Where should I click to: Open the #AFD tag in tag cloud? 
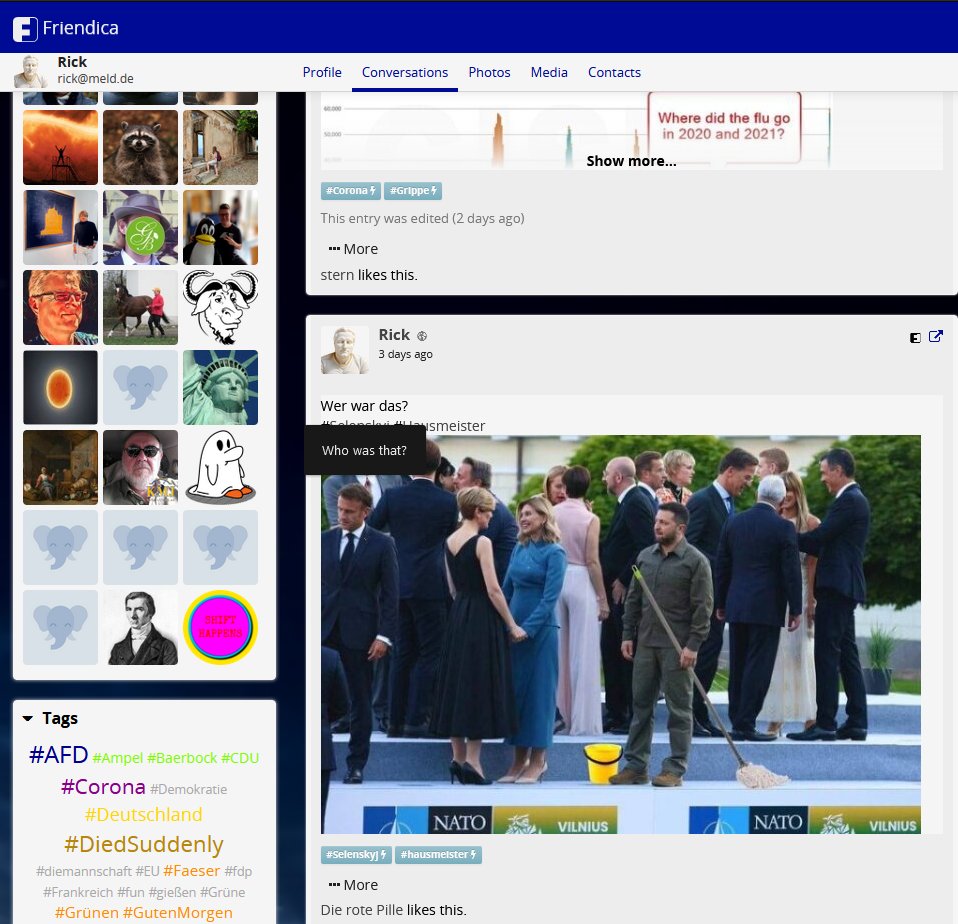pyautogui.click(x=59, y=755)
